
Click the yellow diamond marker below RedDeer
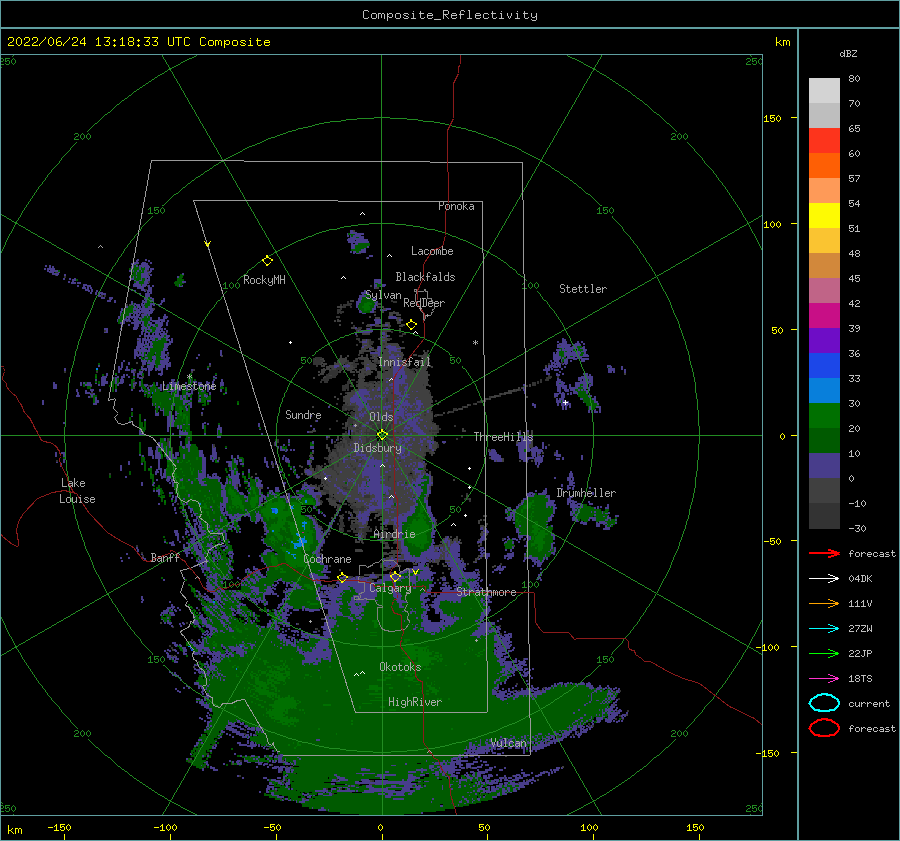pos(411,325)
